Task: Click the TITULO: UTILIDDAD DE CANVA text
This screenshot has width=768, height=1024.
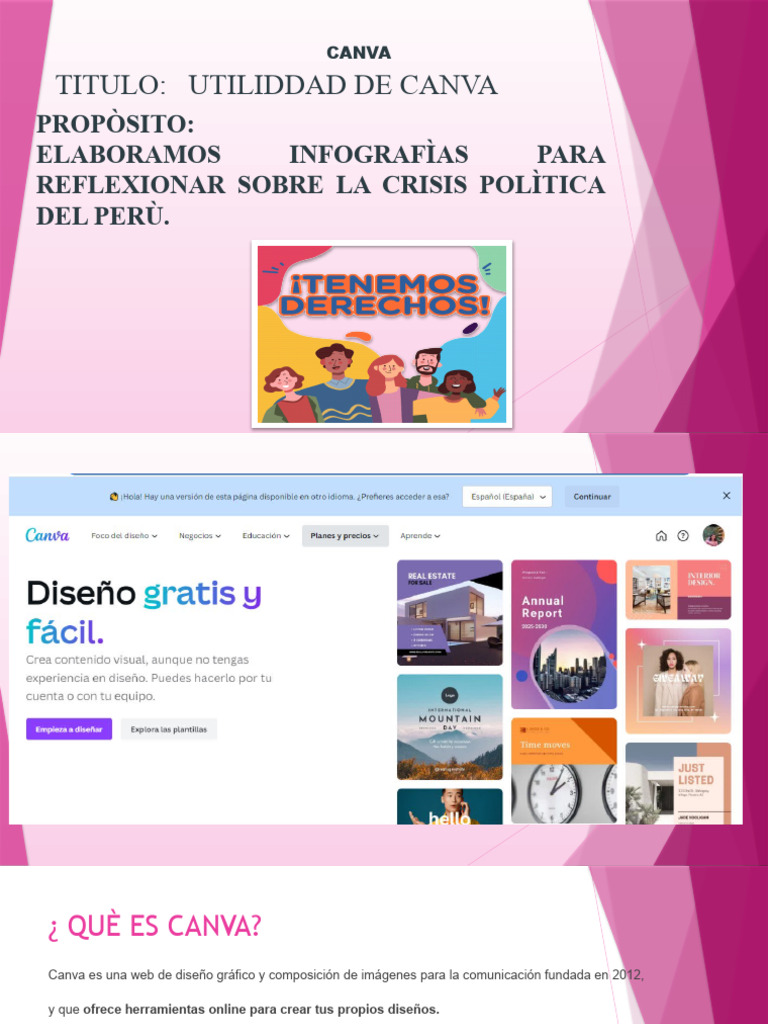Action: 276,85
